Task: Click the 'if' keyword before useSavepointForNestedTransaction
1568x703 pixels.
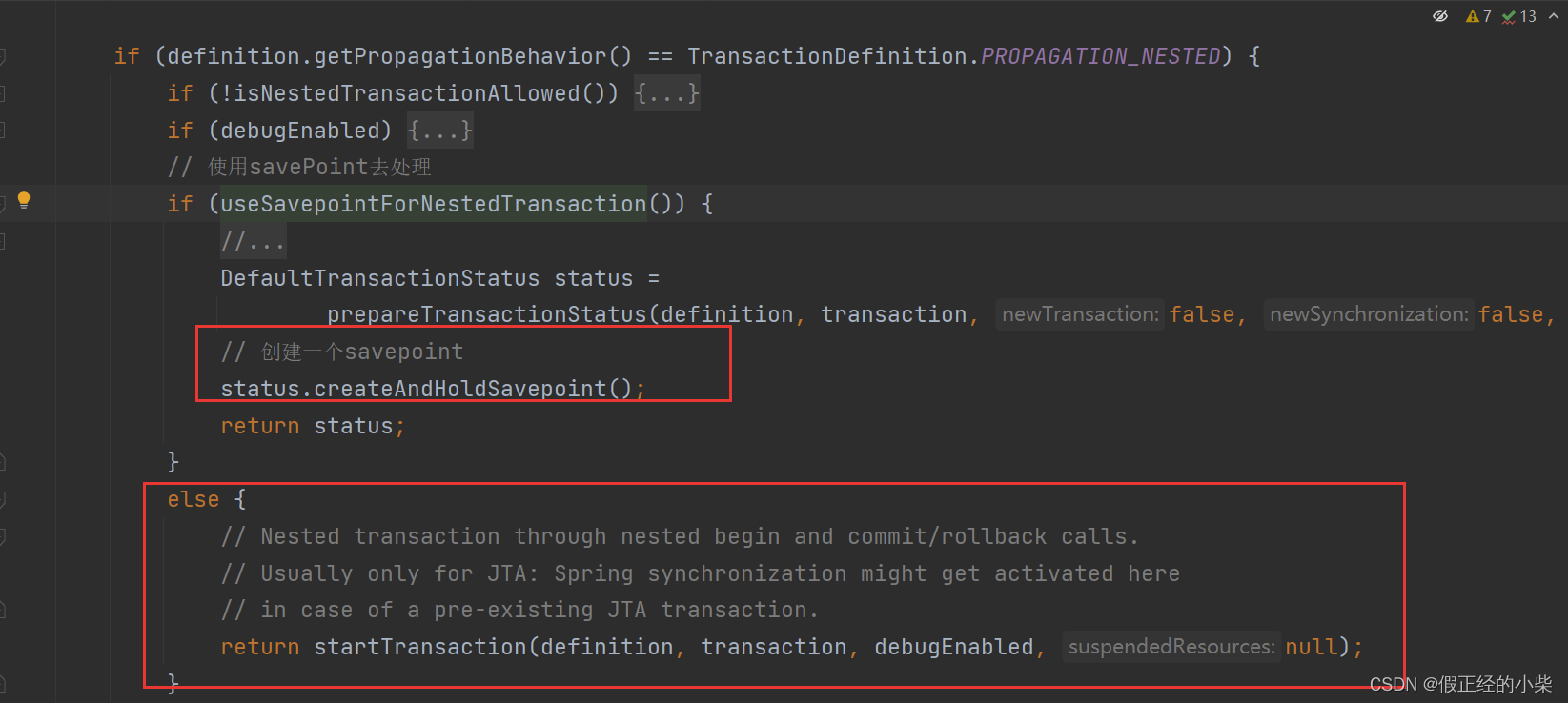Action: [180, 204]
